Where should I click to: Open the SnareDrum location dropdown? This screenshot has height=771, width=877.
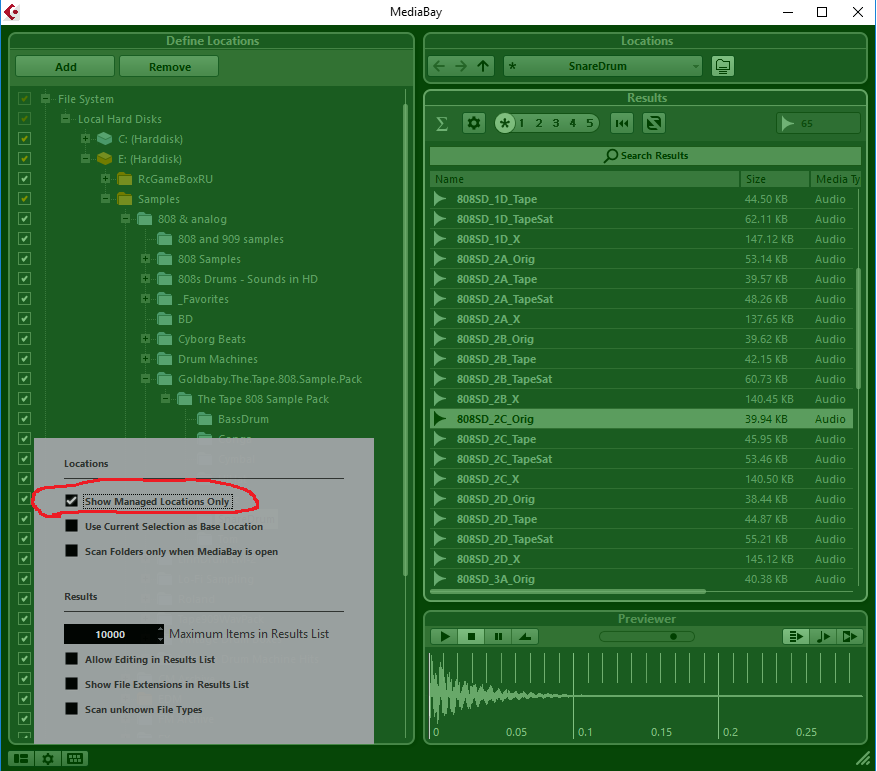point(602,66)
